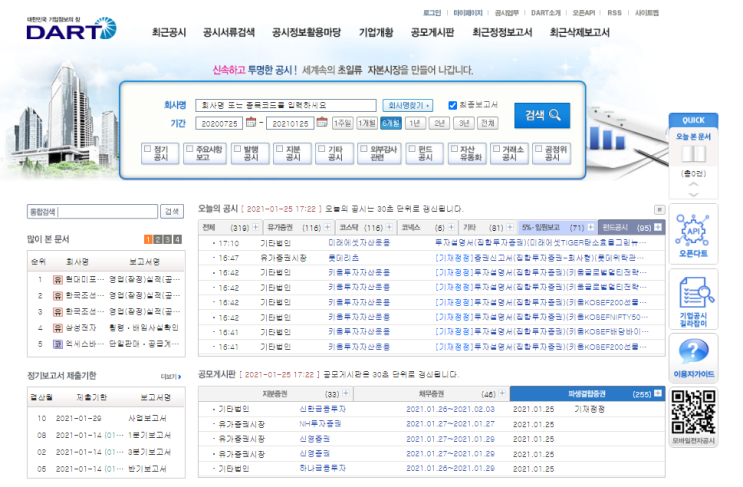Open 롯데리츠 company link

pyautogui.click(x=343, y=258)
